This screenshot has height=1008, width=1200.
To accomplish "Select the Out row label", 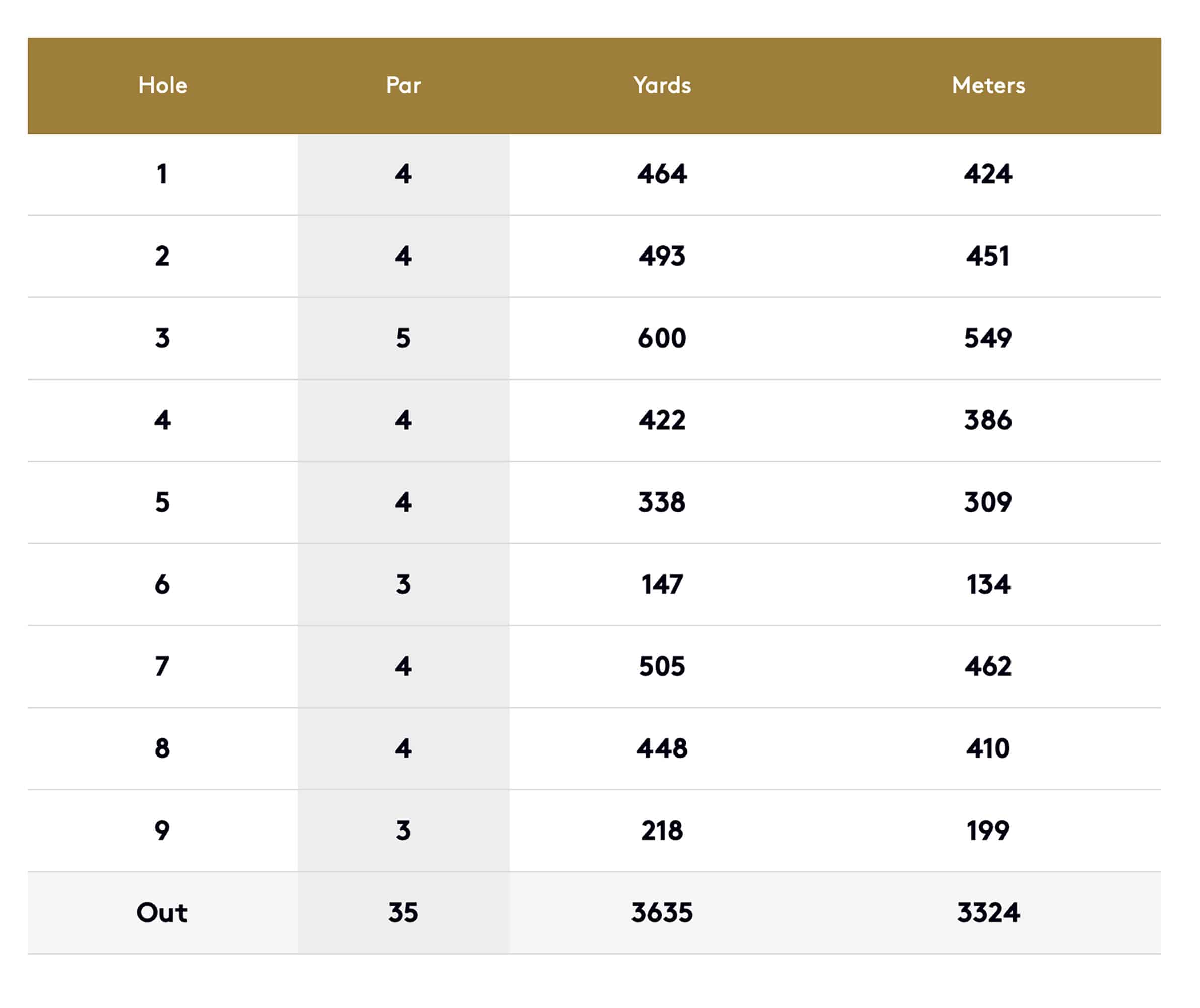I will pos(162,913).
